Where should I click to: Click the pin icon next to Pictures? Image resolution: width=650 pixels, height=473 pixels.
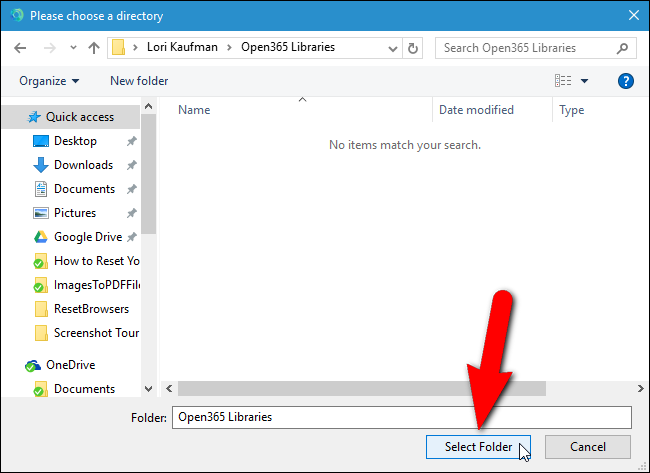(x=131, y=213)
